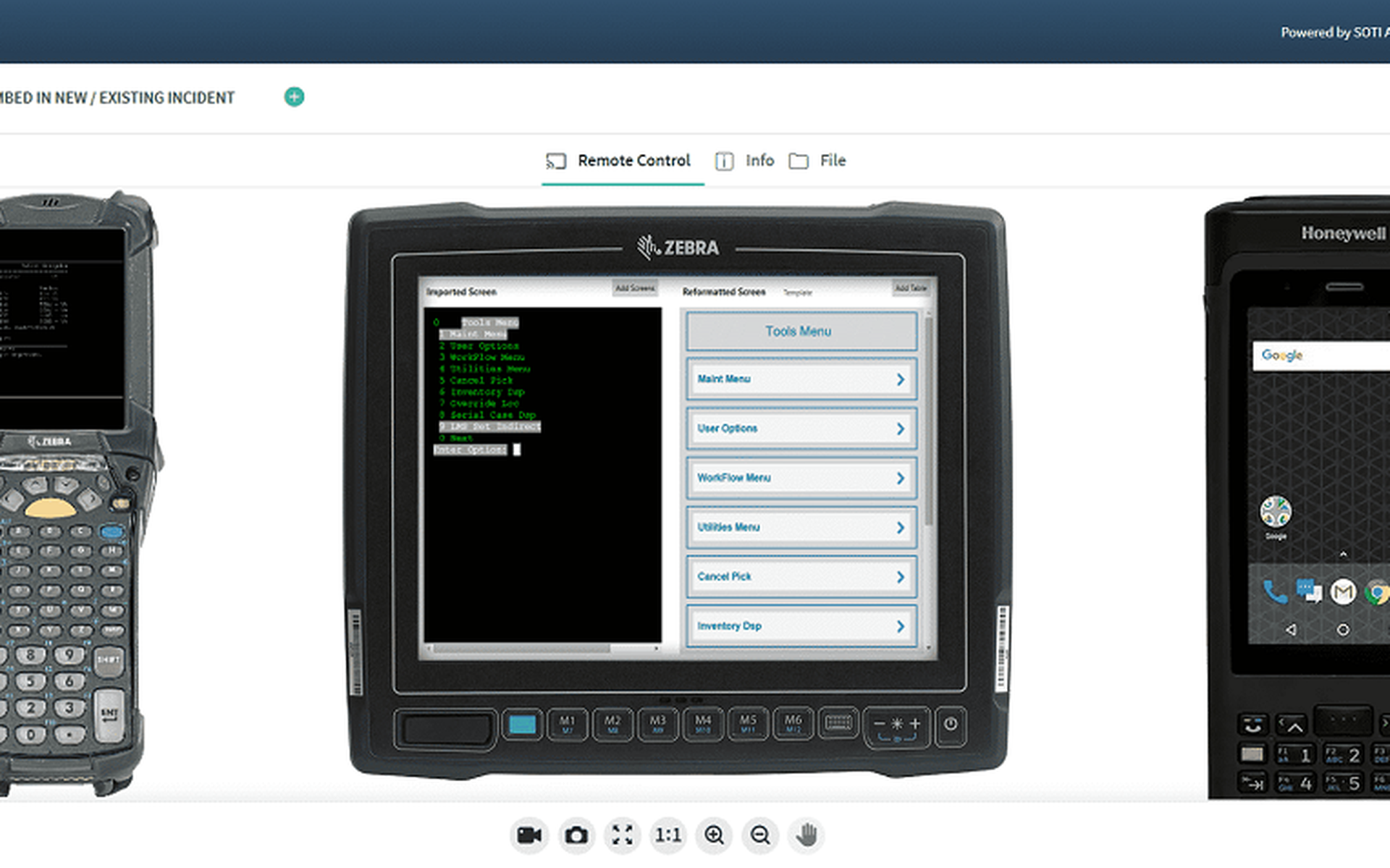
Task: Take a screenshot with camera icon
Action: click(x=576, y=835)
